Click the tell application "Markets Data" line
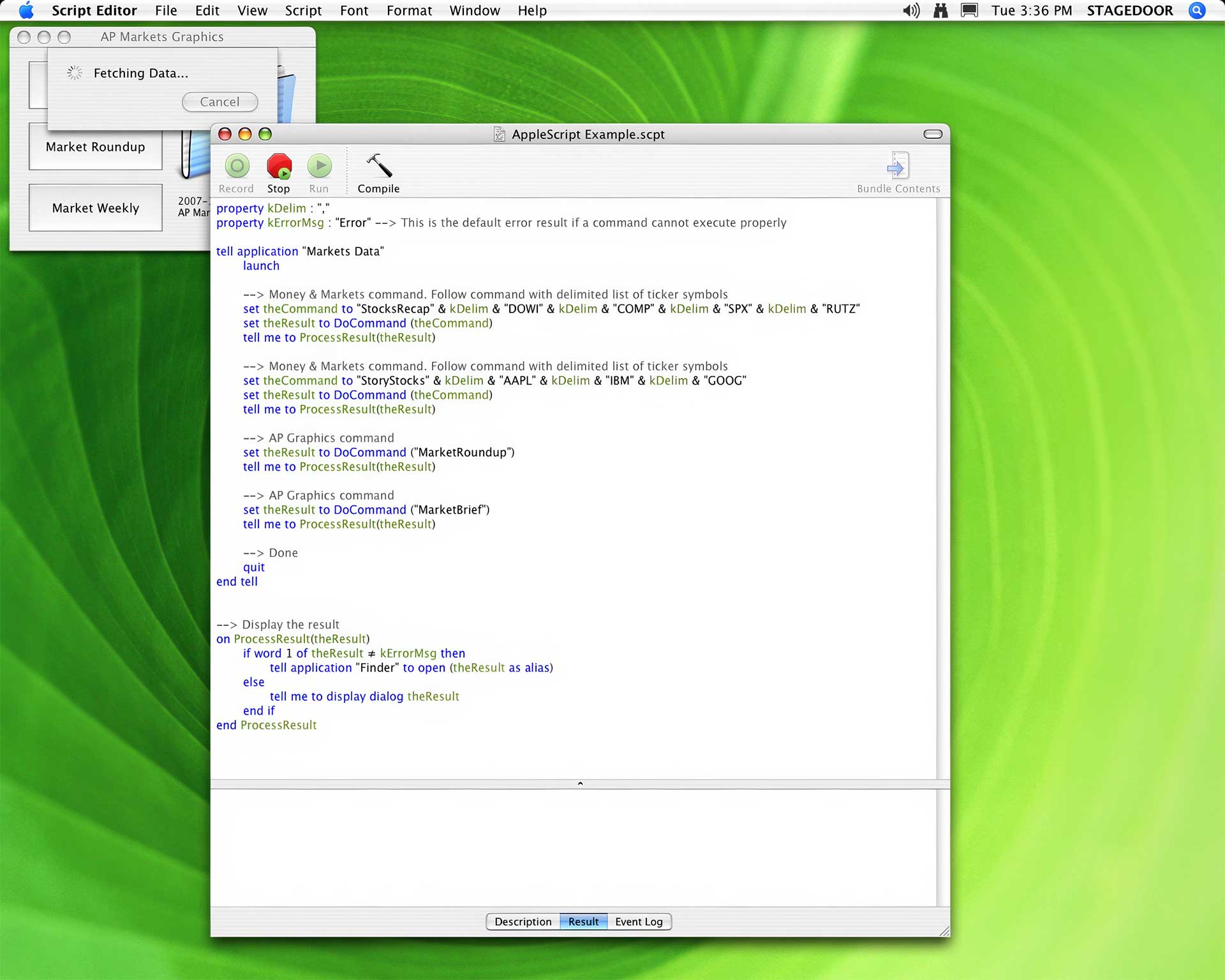Screen dimensions: 1225x980 [300, 251]
